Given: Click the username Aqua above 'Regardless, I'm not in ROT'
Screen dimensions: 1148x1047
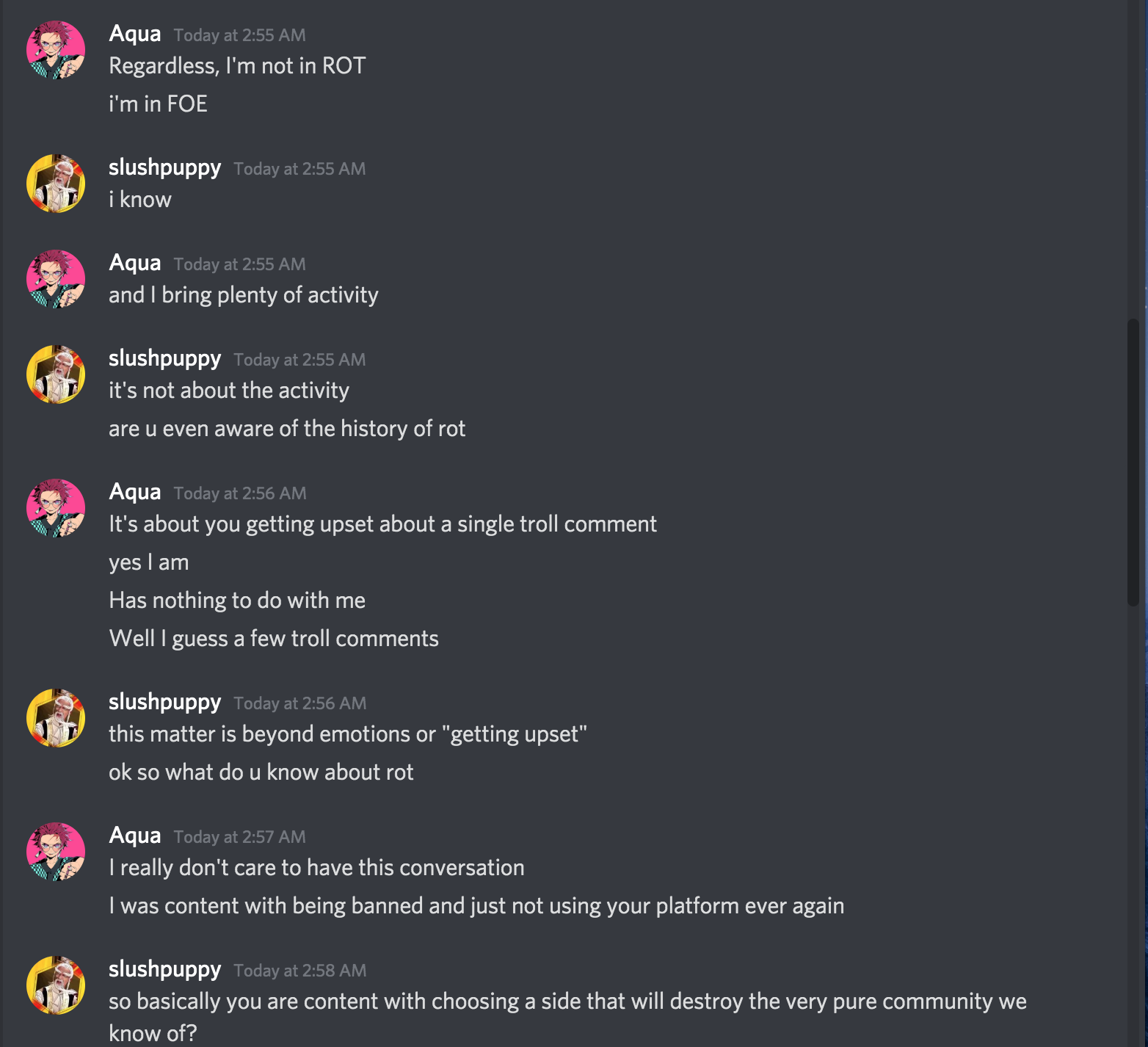Looking at the screenshot, I should click(x=135, y=34).
